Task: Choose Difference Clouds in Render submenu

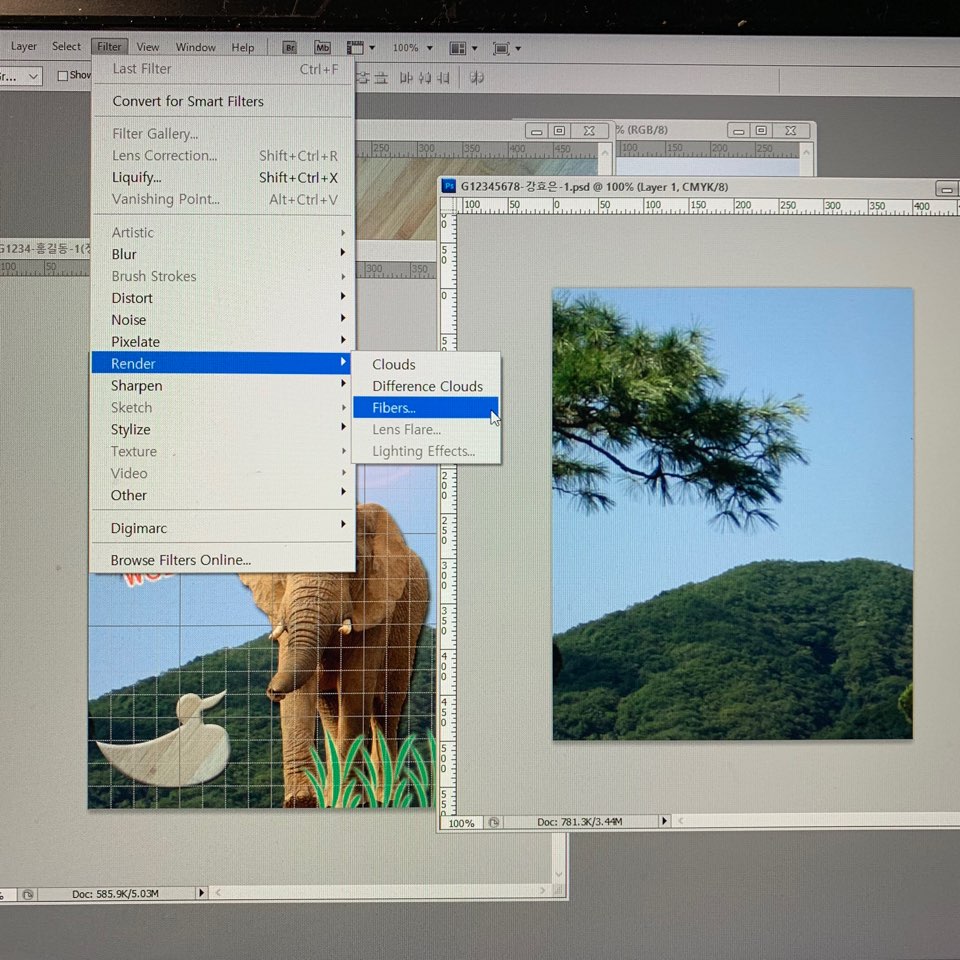Action: tap(427, 386)
